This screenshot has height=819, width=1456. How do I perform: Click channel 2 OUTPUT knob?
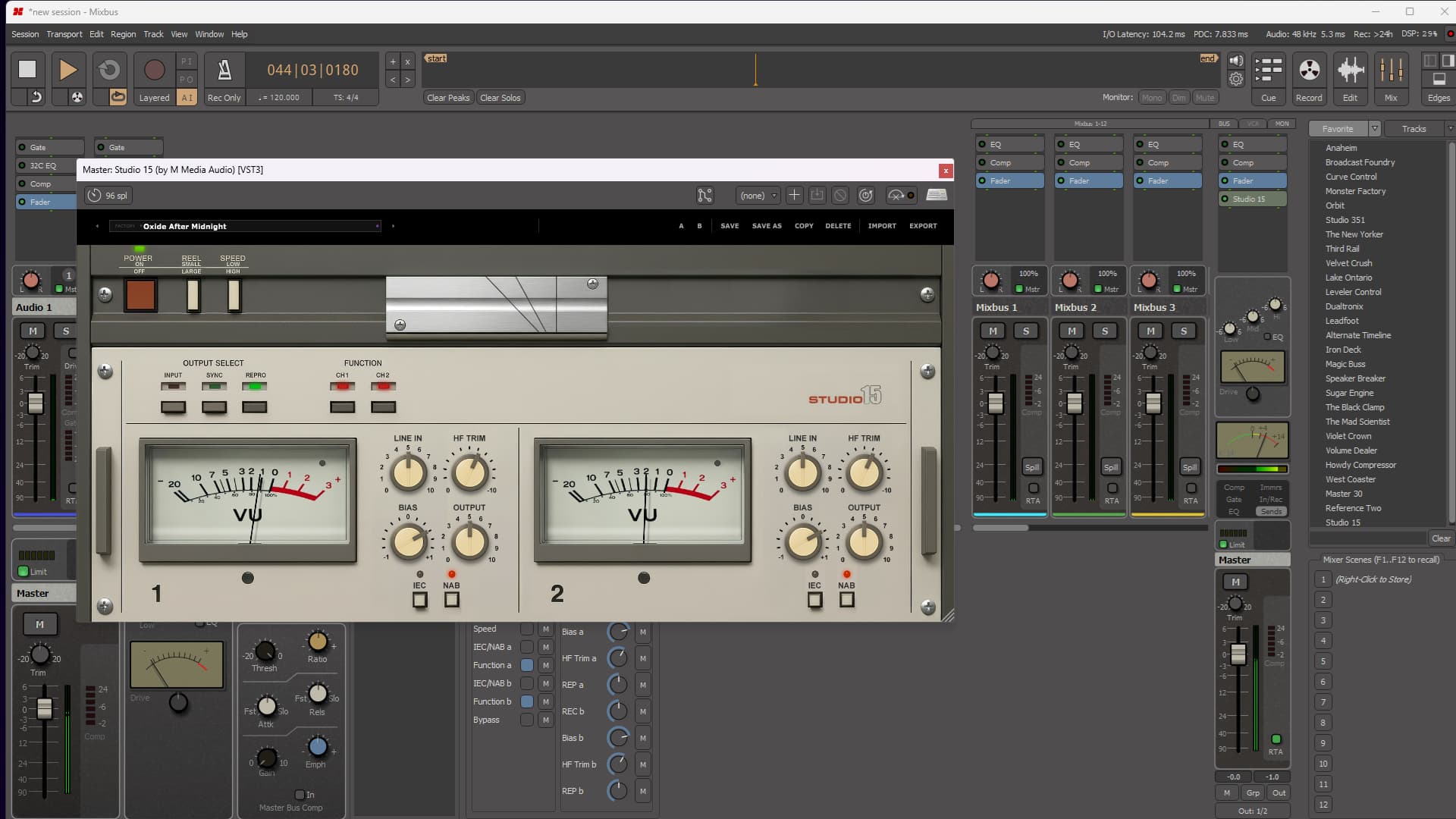864,541
